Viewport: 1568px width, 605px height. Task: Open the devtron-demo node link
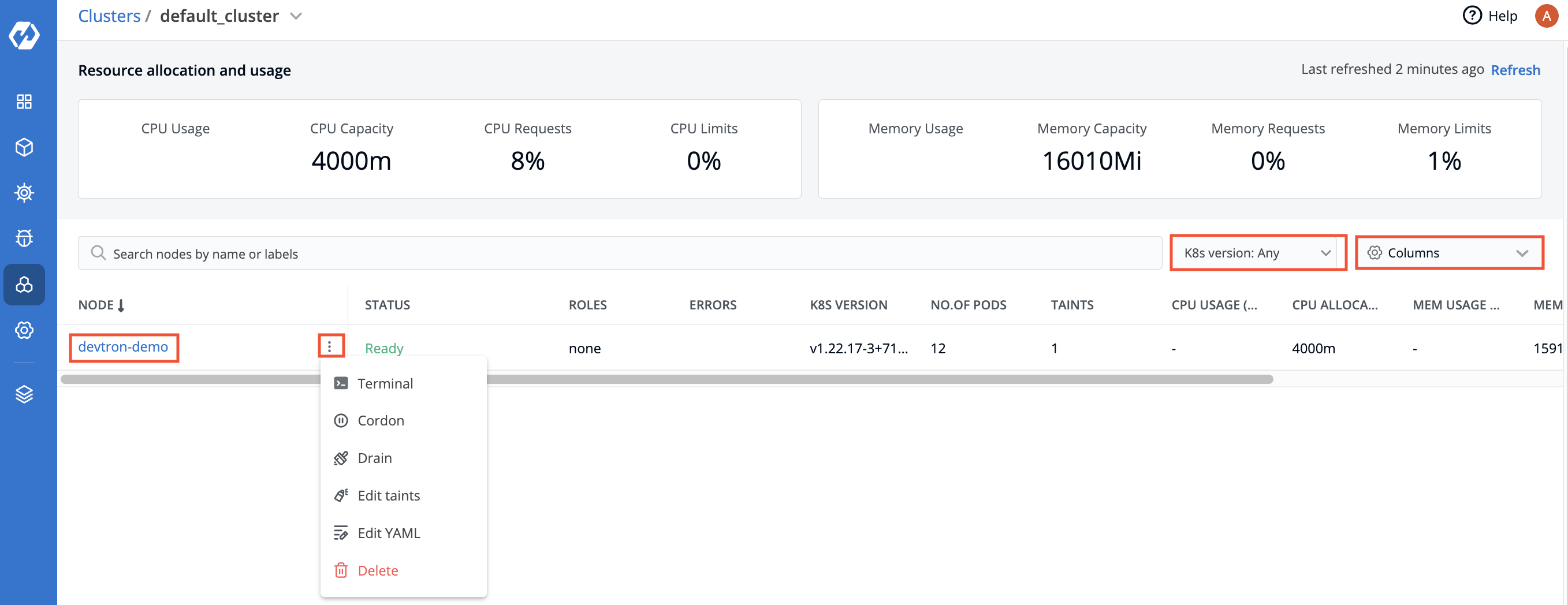point(123,347)
